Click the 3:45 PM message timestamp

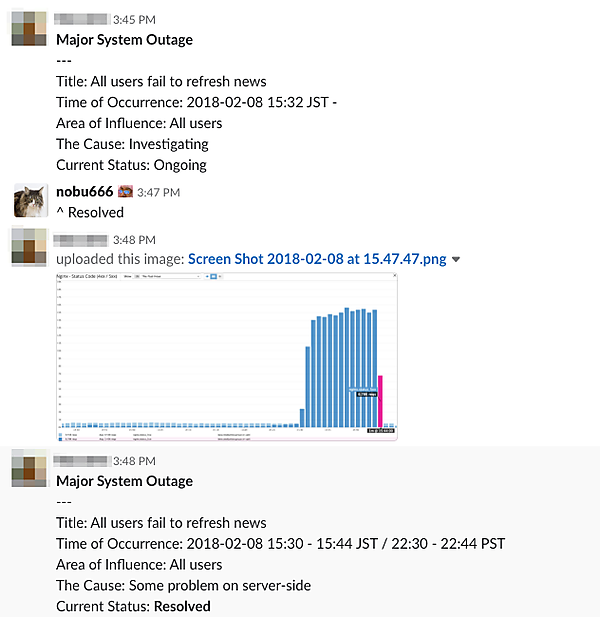pos(134,20)
